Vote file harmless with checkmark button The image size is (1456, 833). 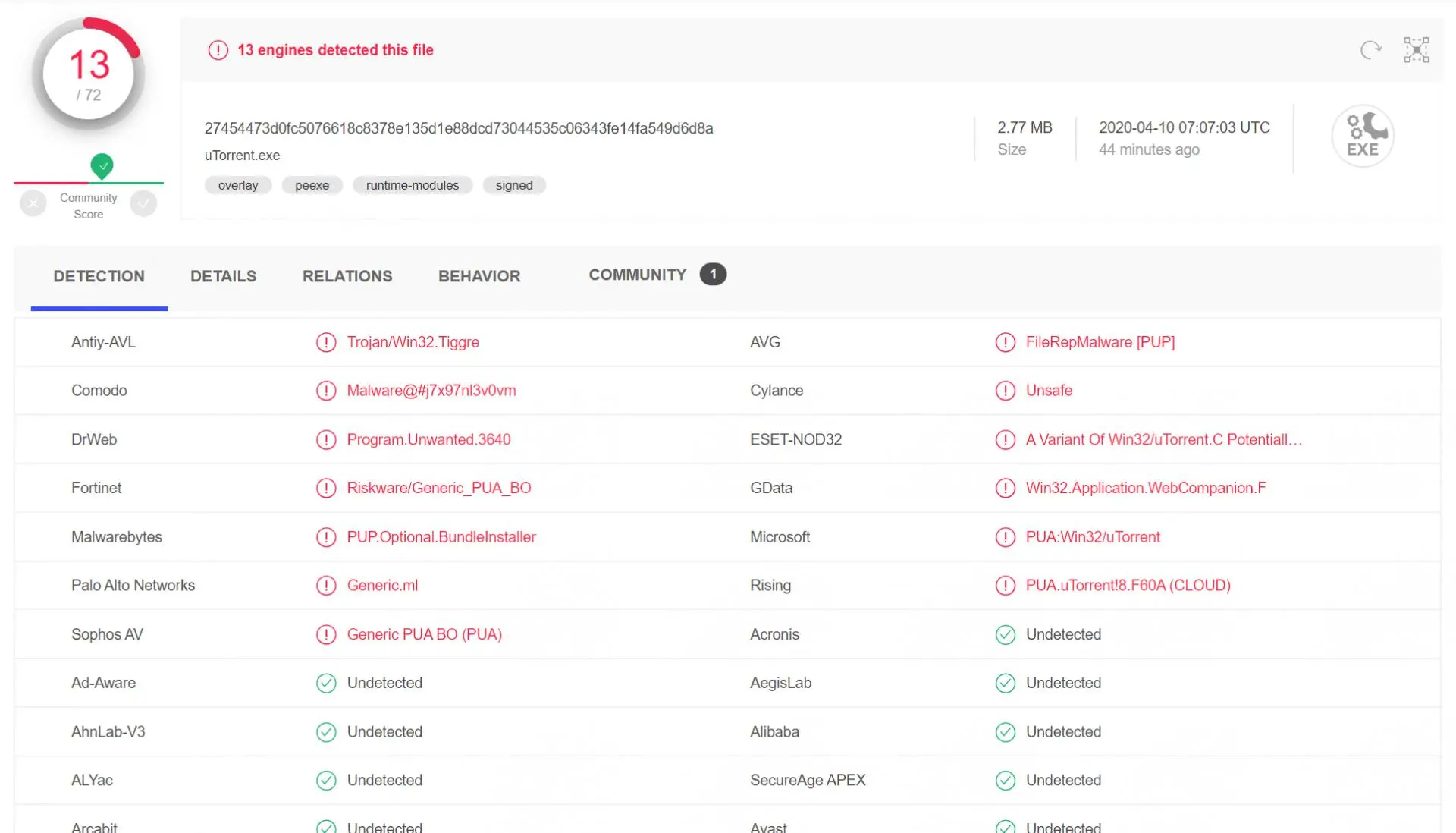point(143,203)
